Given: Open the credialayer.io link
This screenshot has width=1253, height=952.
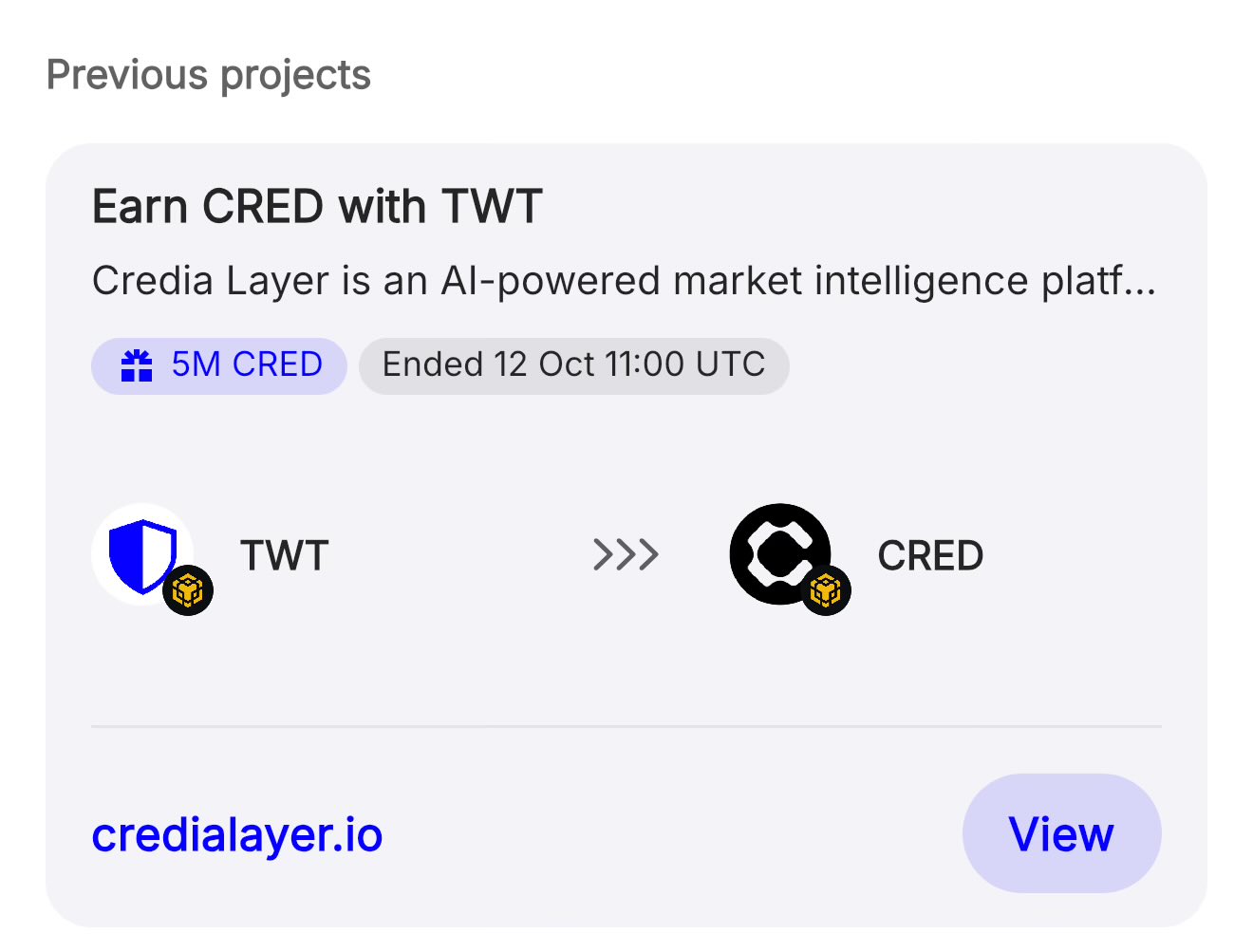Looking at the screenshot, I should tap(237, 835).
